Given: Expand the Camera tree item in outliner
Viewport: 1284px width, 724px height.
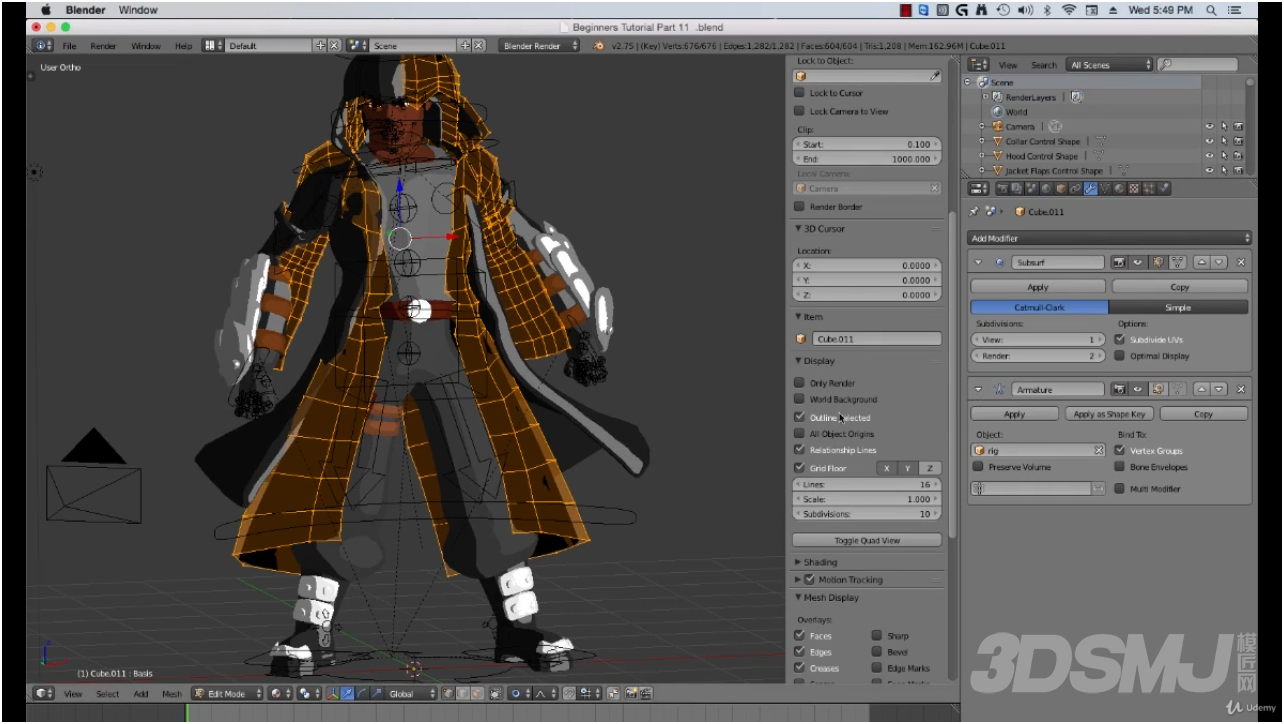Looking at the screenshot, I should tap(982, 127).
